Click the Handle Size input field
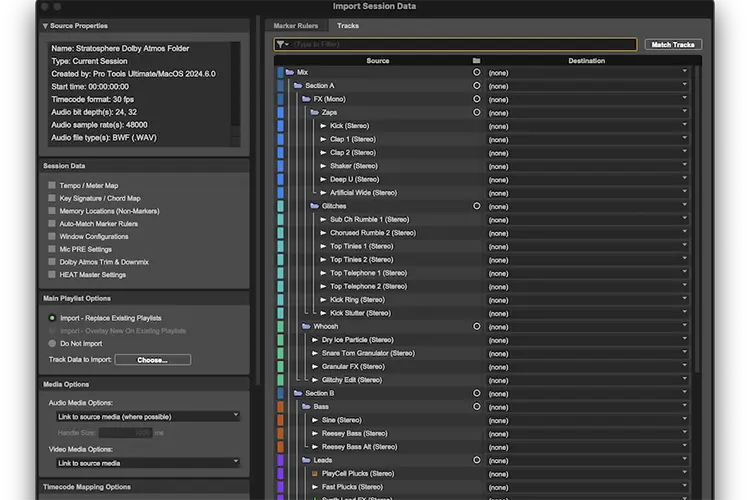The width and height of the screenshot is (750, 500). pos(125,433)
